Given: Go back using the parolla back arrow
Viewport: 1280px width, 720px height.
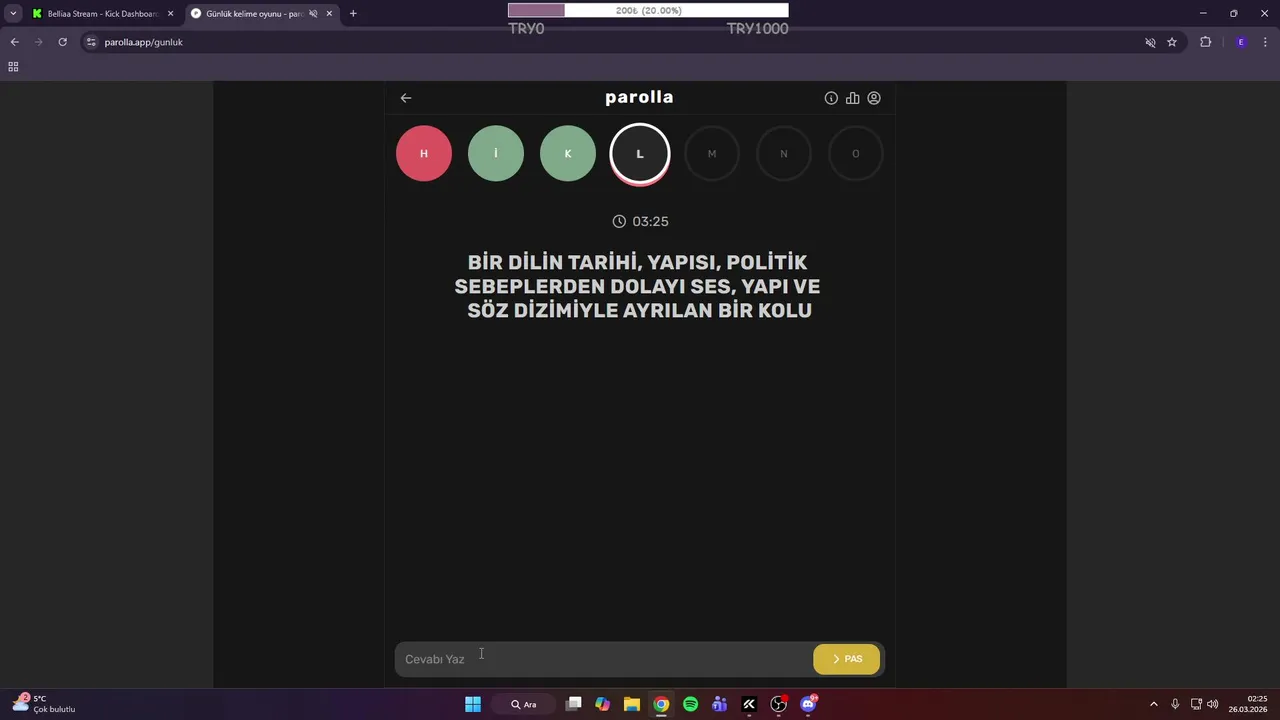Looking at the screenshot, I should pyautogui.click(x=406, y=98).
